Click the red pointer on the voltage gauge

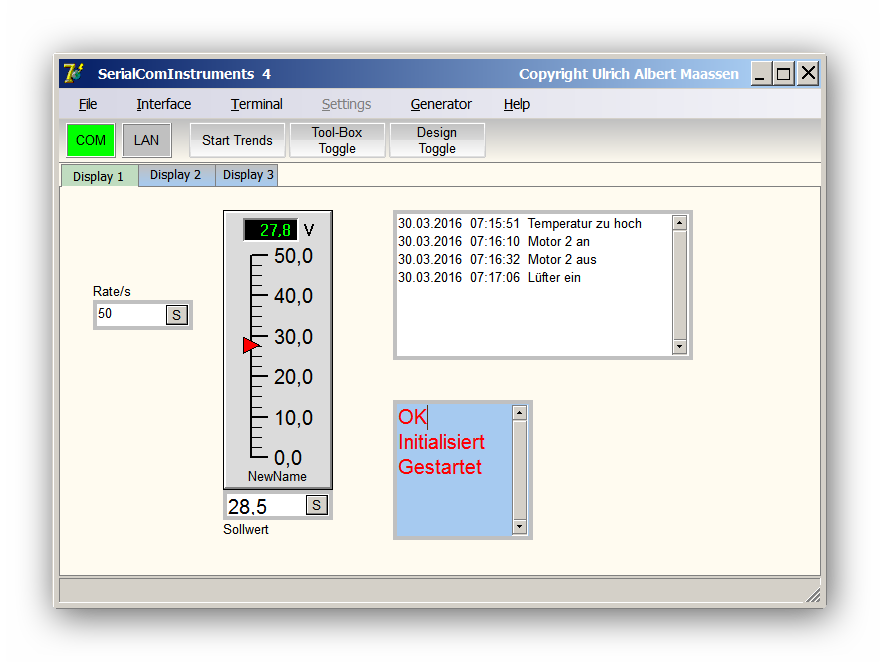[250, 345]
